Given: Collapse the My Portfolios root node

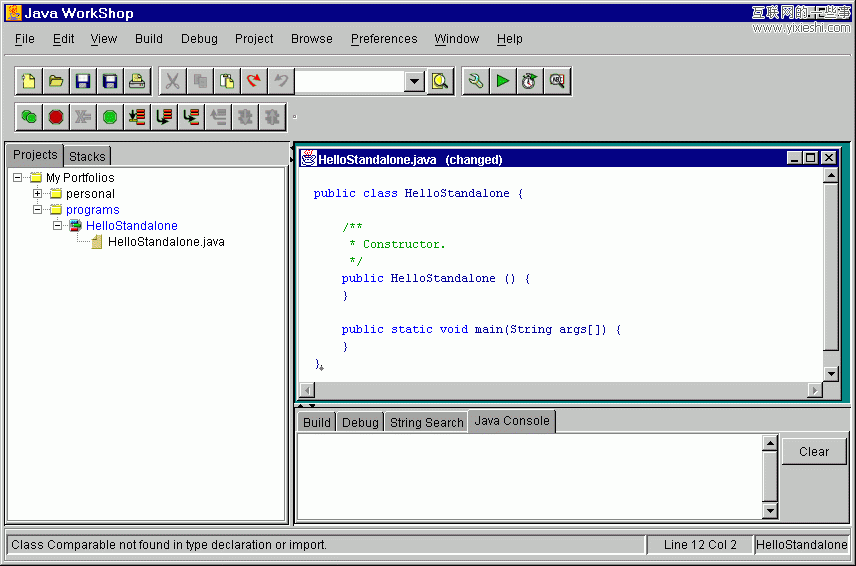Looking at the screenshot, I should click(x=18, y=177).
